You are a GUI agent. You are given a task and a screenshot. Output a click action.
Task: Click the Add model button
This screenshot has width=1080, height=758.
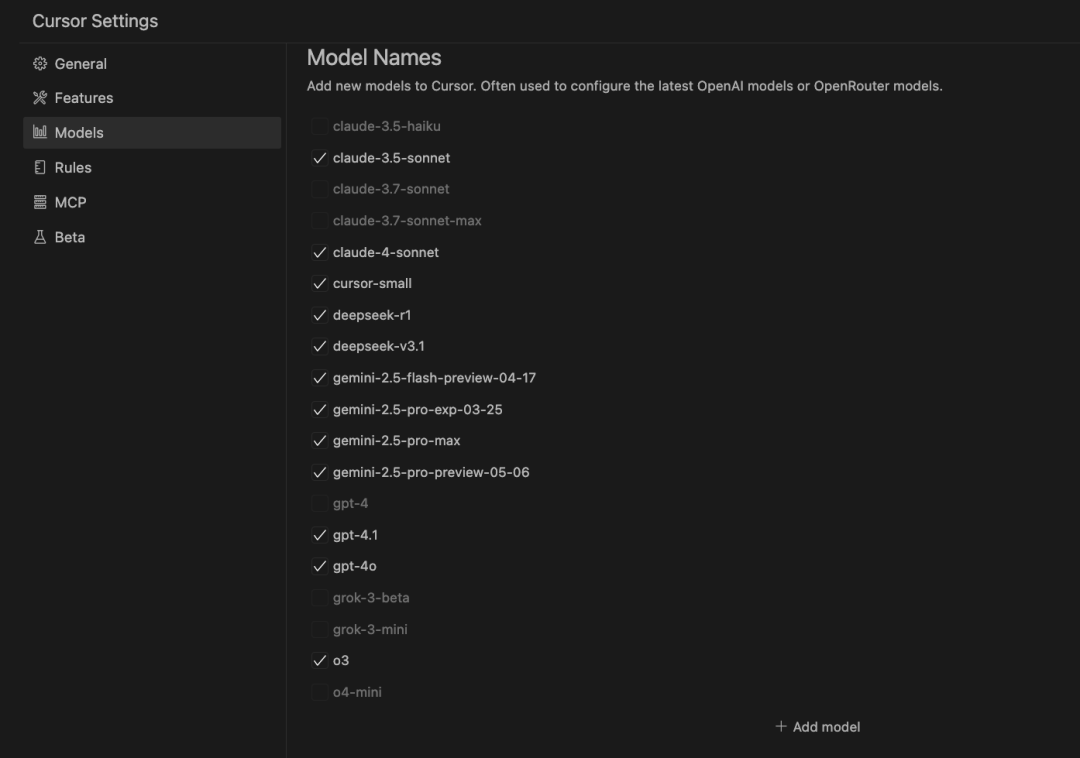[x=818, y=726]
